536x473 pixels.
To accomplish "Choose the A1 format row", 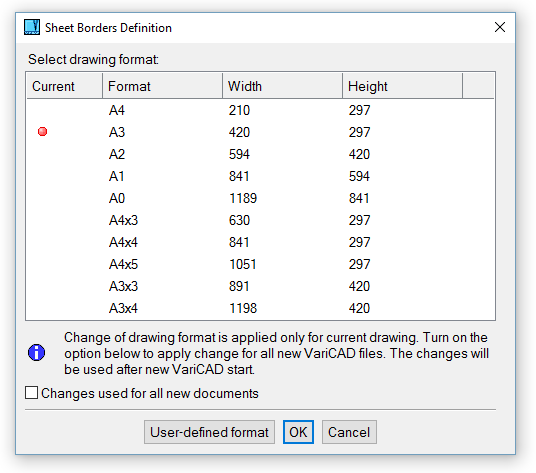I will (x=260, y=176).
